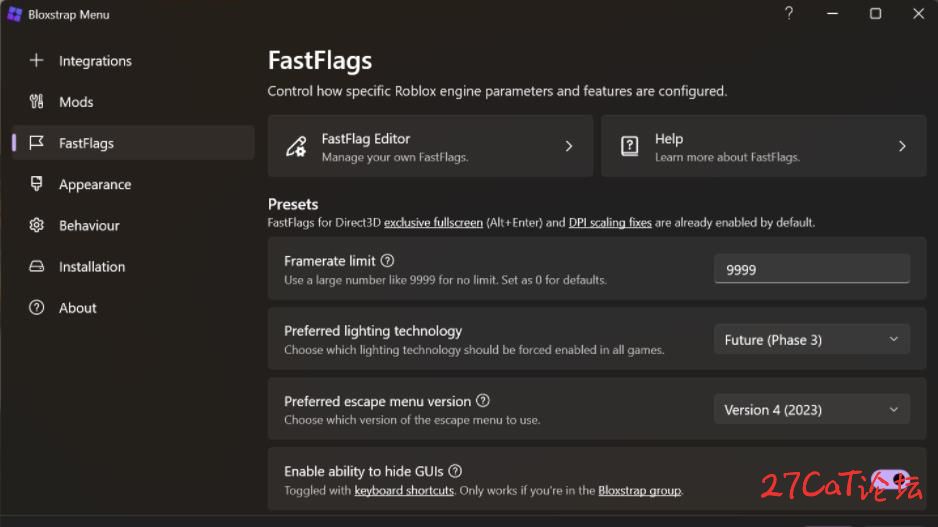This screenshot has width=938, height=527.
Task: Click the gear icon next to Behaviour
Action: click(36, 225)
